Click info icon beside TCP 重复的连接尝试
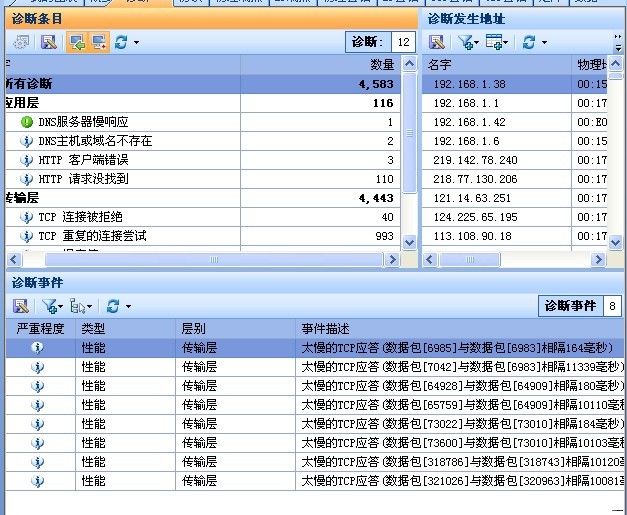The image size is (627, 515). point(26,236)
